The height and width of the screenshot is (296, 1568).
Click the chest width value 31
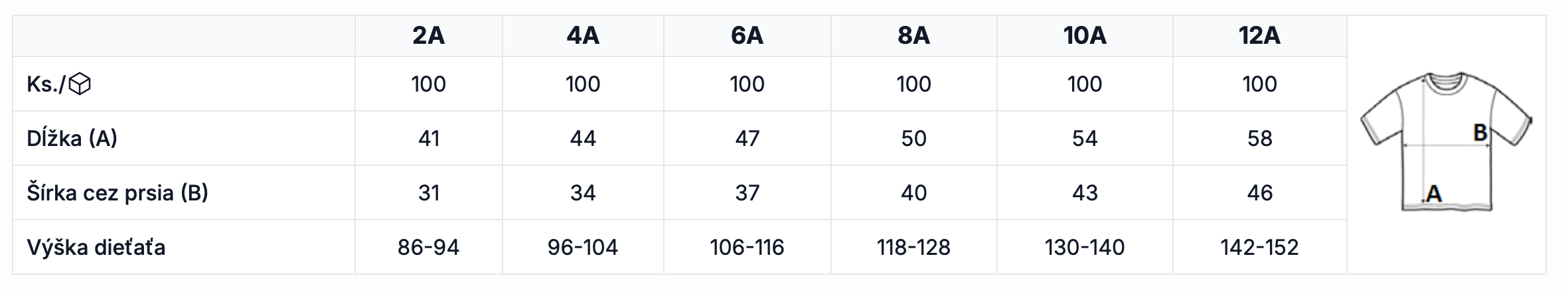click(428, 193)
